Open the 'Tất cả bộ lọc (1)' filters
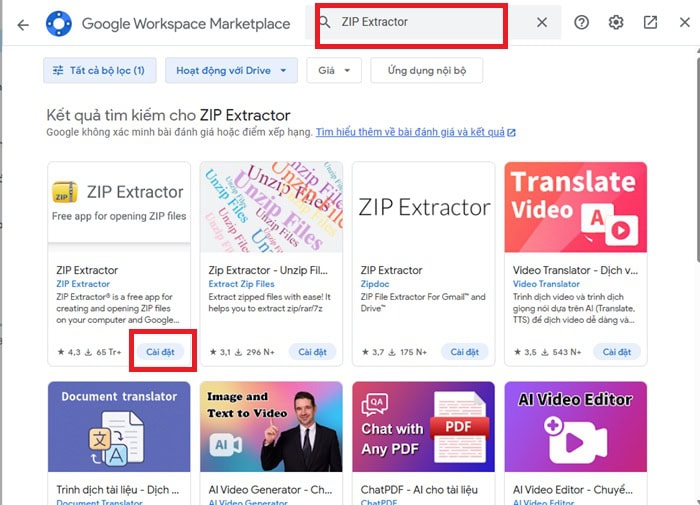Image resolution: width=700 pixels, height=505 pixels. point(99,70)
